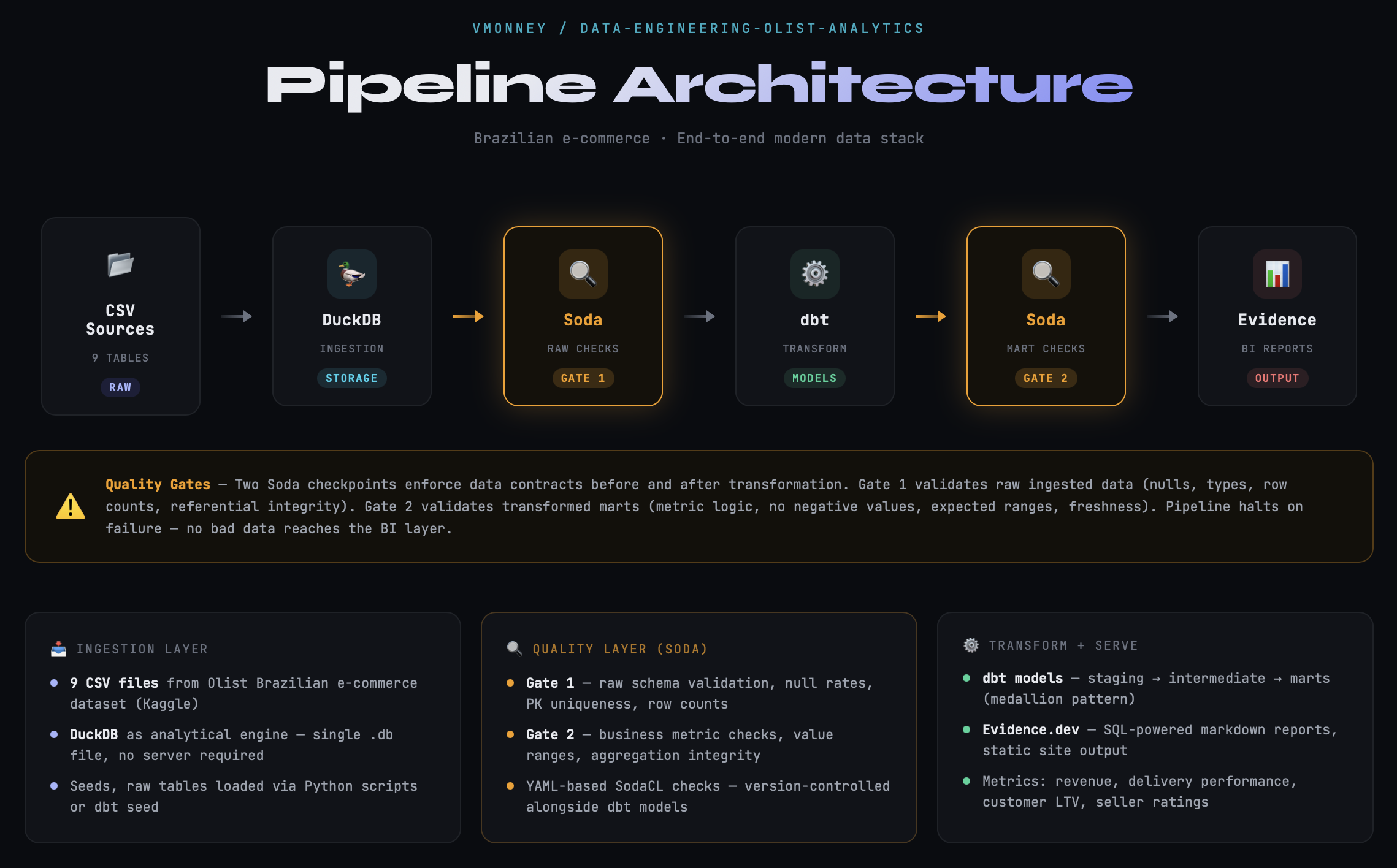Click the OUTPUT badge on Evidence card
The height and width of the screenshot is (868, 1397).
pos(1276,378)
